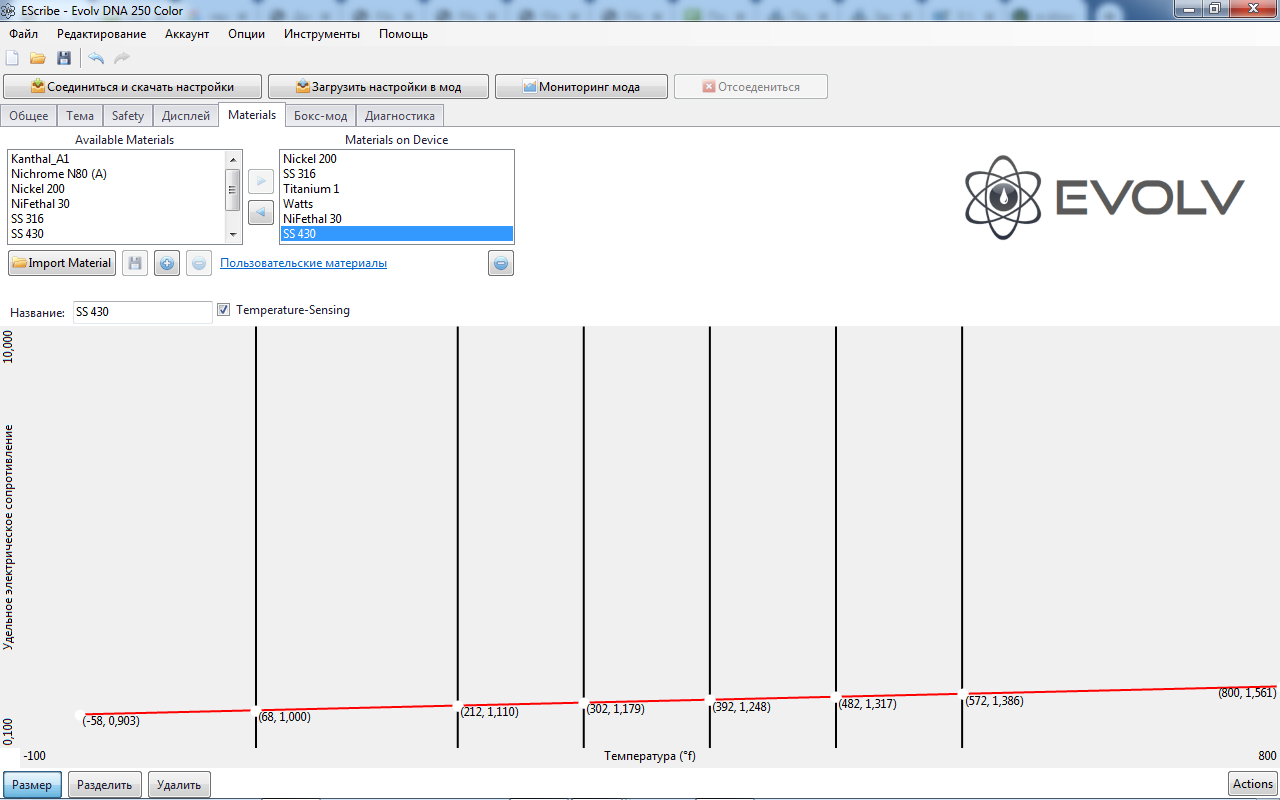Image resolution: width=1280 pixels, height=800 pixels.
Task: Open Мониторинг мода
Action: tap(581, 86)
